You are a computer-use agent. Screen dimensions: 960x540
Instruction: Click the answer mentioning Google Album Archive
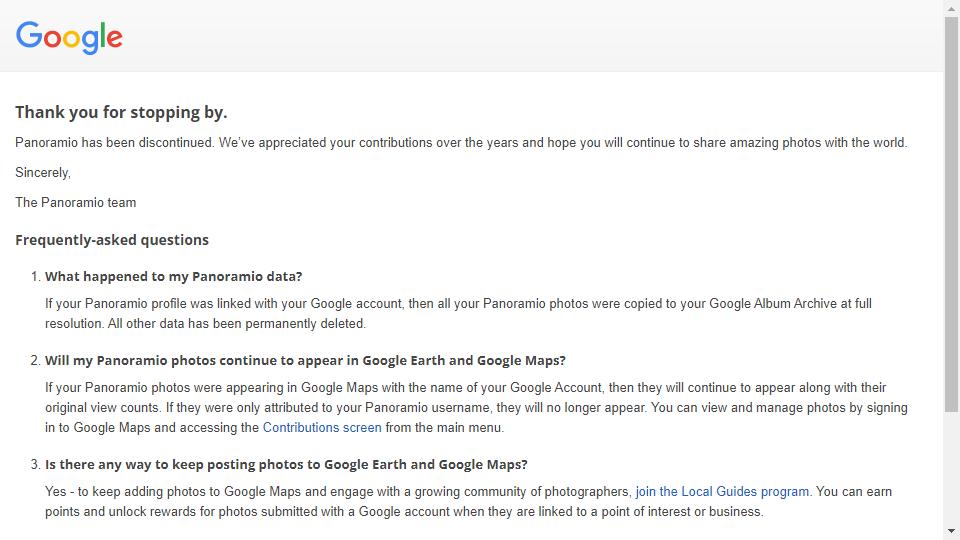tap(459, 313)
